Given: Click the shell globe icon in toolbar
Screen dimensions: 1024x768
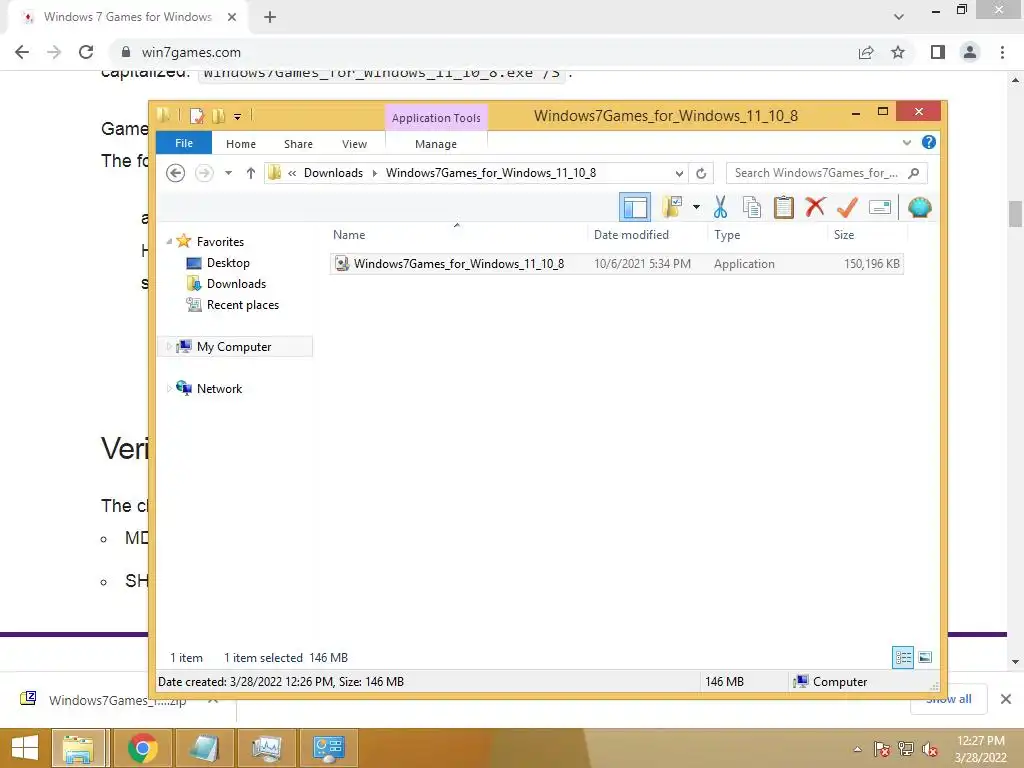Looking at the screenshot, I should pos(920,208).
